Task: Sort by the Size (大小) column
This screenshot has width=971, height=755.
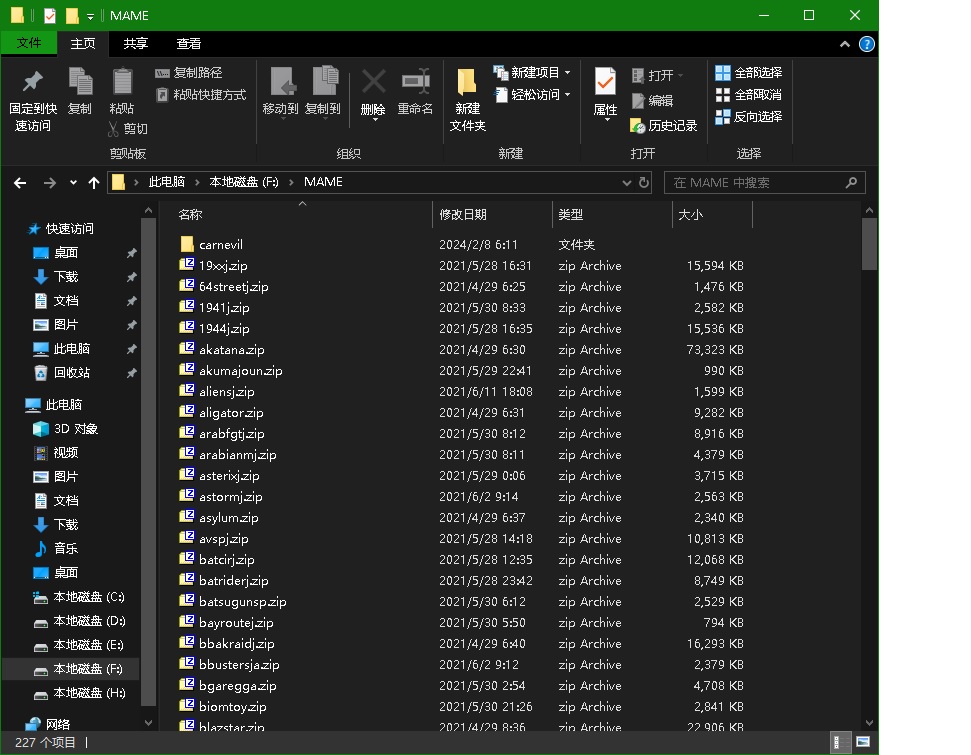Action: pyautogui.click(x=690, y=214)
